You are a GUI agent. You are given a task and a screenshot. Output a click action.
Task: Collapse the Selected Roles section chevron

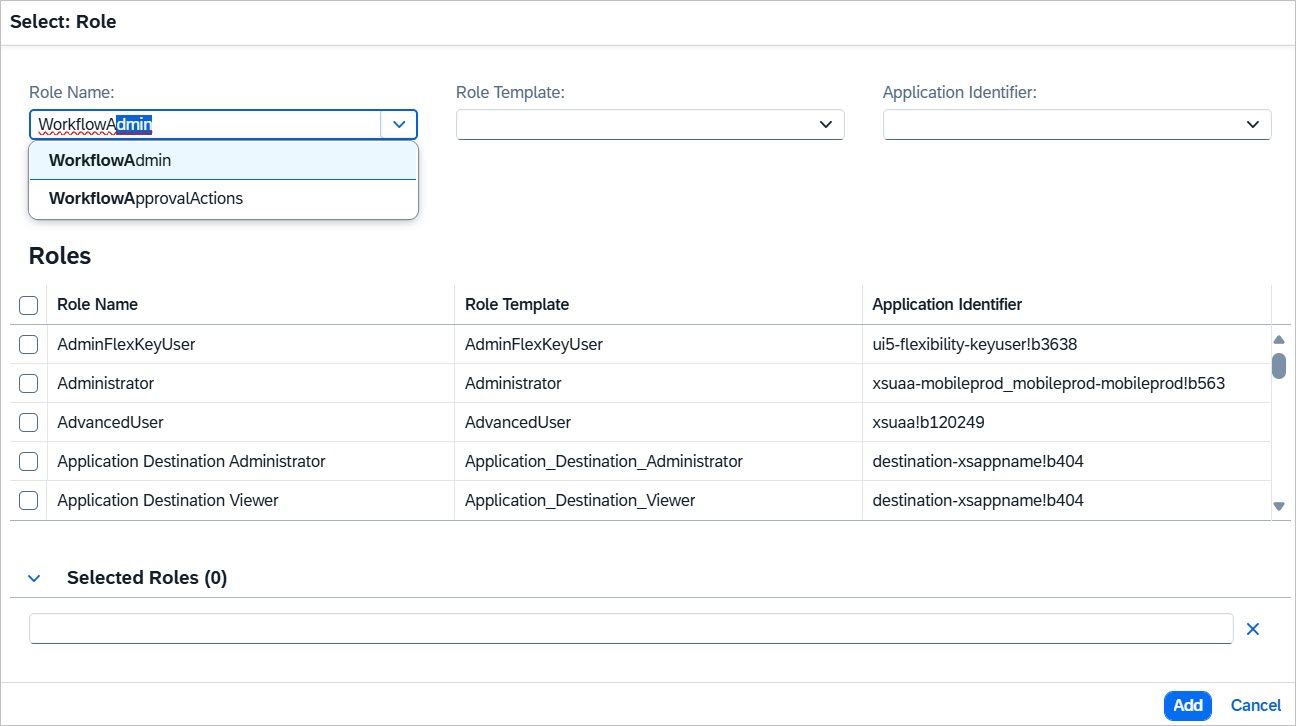point(34,578)
